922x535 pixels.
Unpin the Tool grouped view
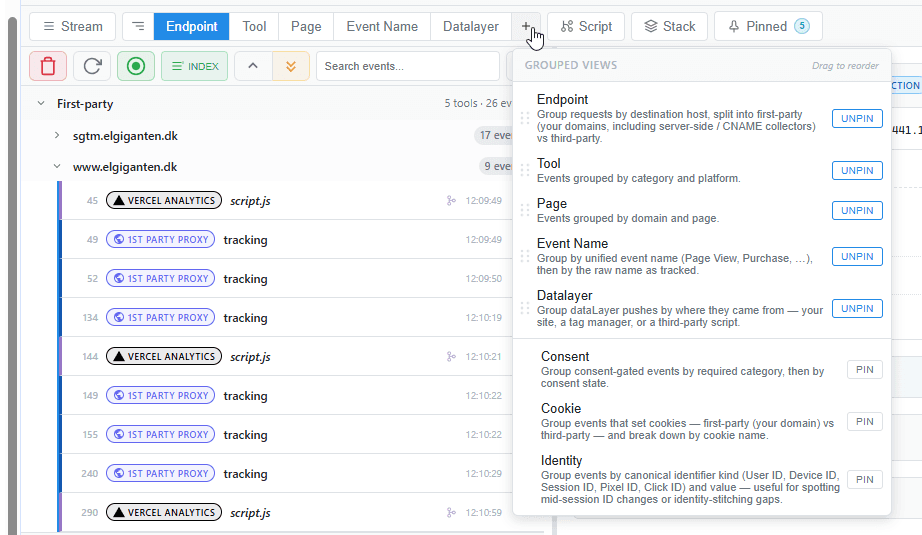pyautogui.click(x=857, y=170)
